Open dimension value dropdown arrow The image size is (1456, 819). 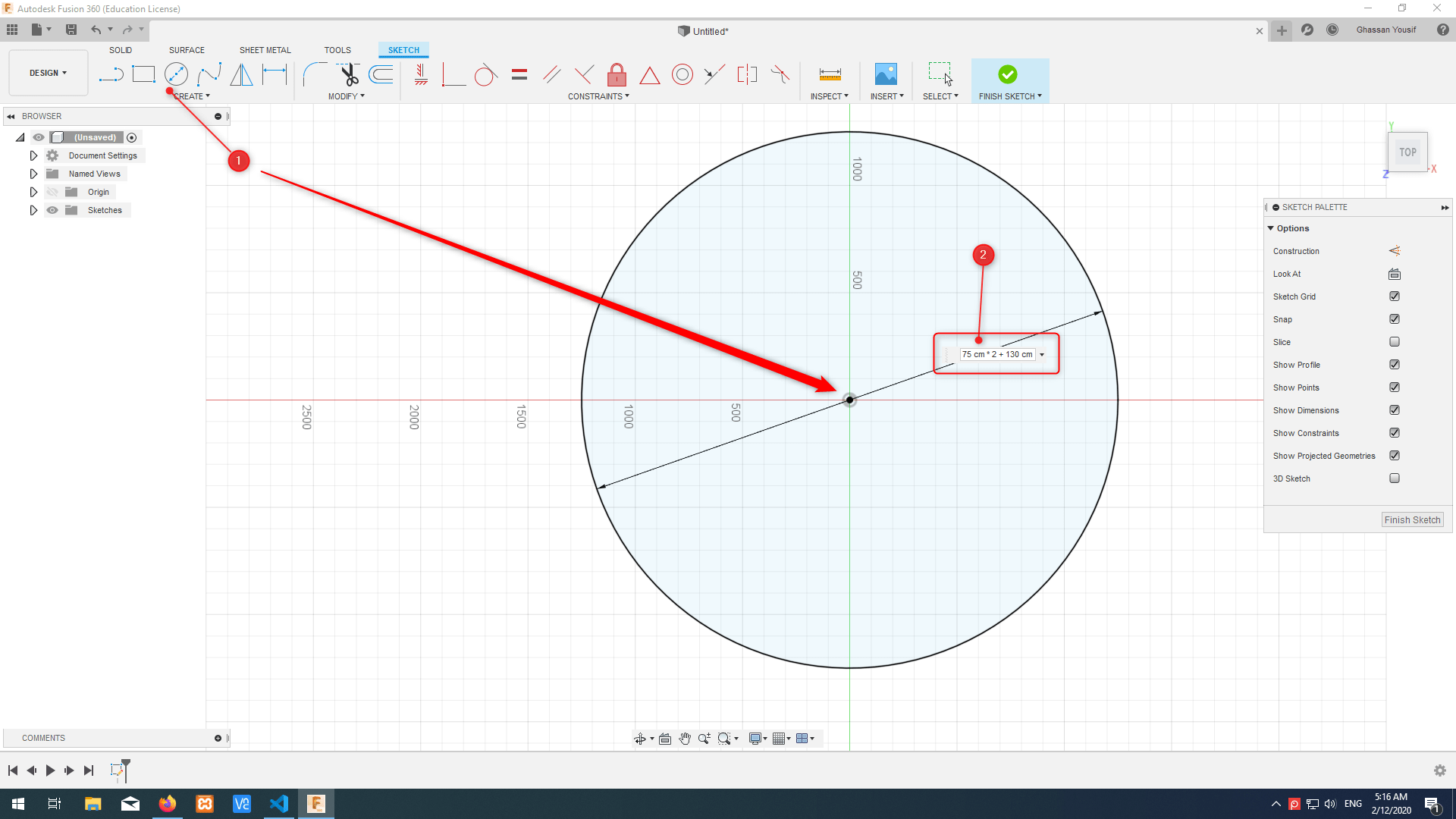tap(1042, 355)
